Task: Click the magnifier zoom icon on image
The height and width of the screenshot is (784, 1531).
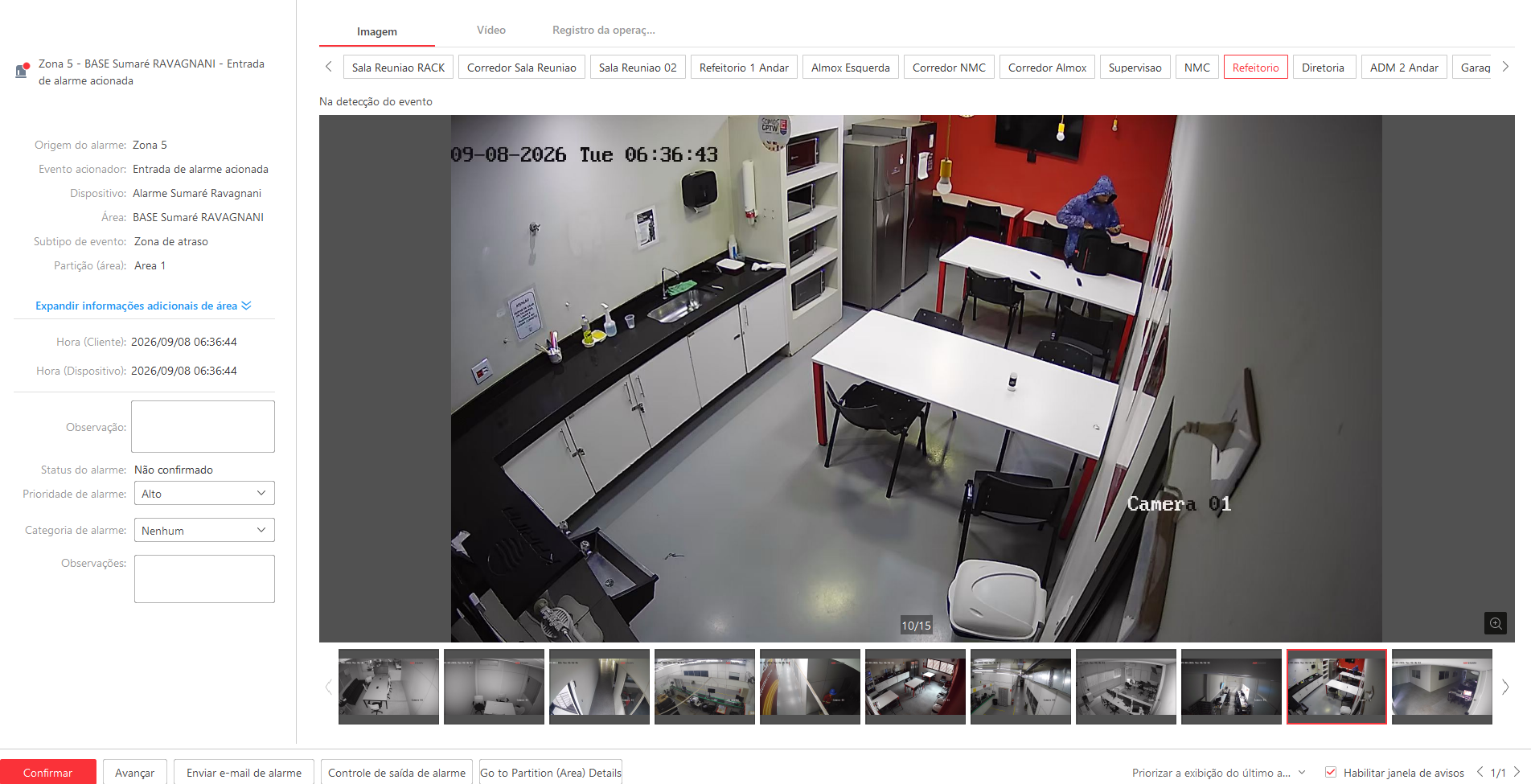Action: (x=1495, y=623)
